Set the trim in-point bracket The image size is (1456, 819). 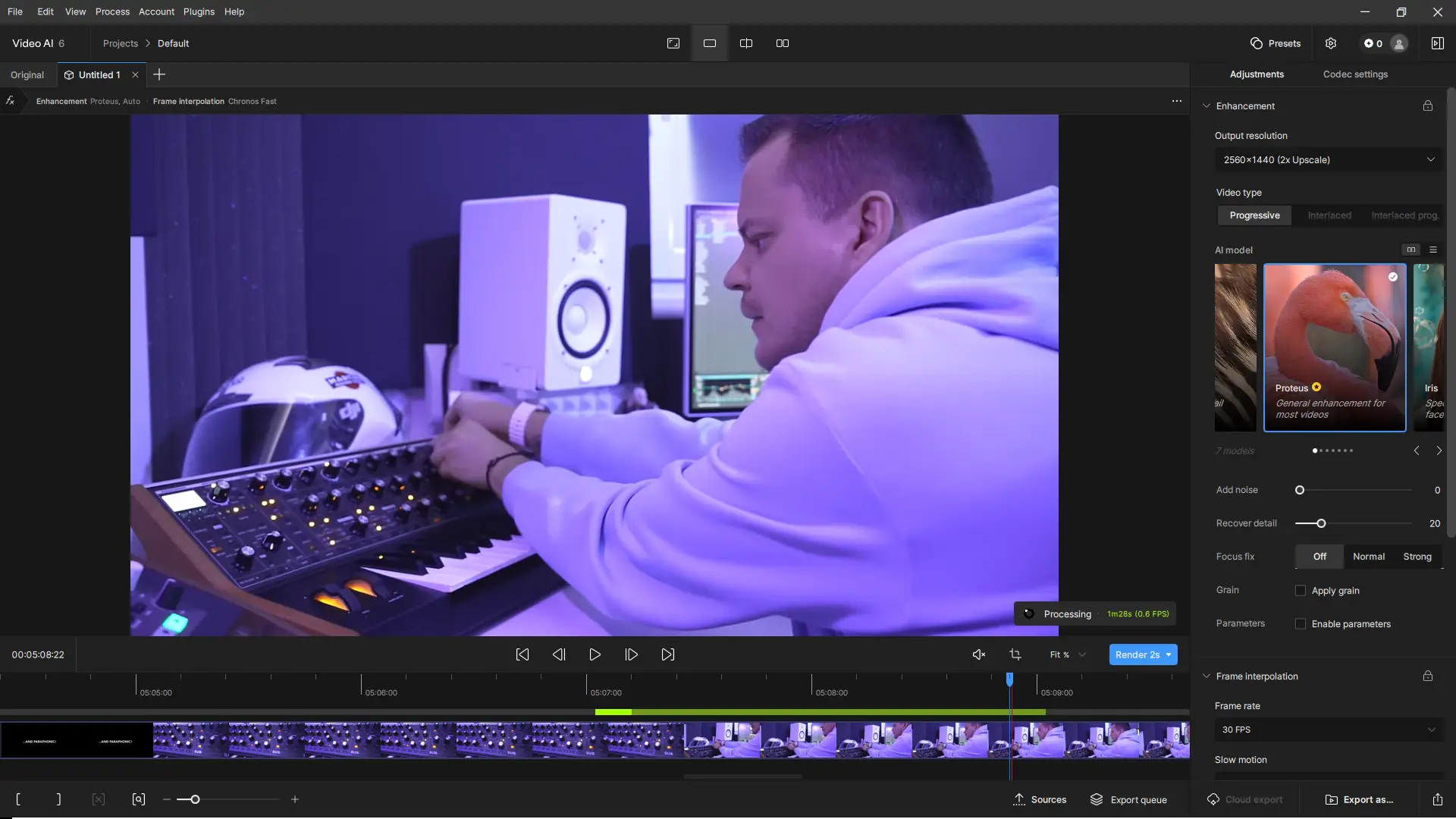pyautogui.click(x=18, y=799)
